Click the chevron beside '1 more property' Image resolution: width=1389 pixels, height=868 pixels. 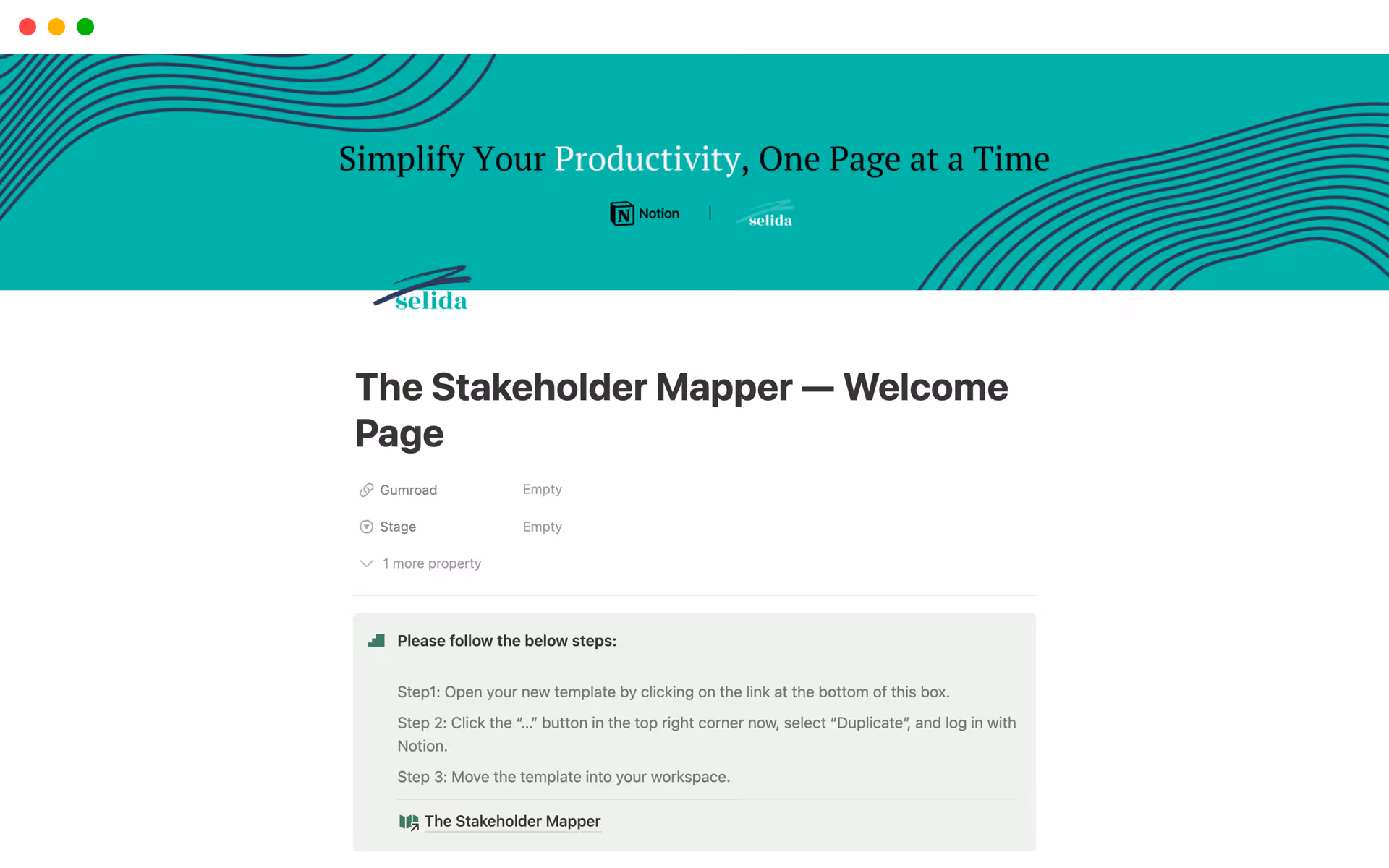366,563
